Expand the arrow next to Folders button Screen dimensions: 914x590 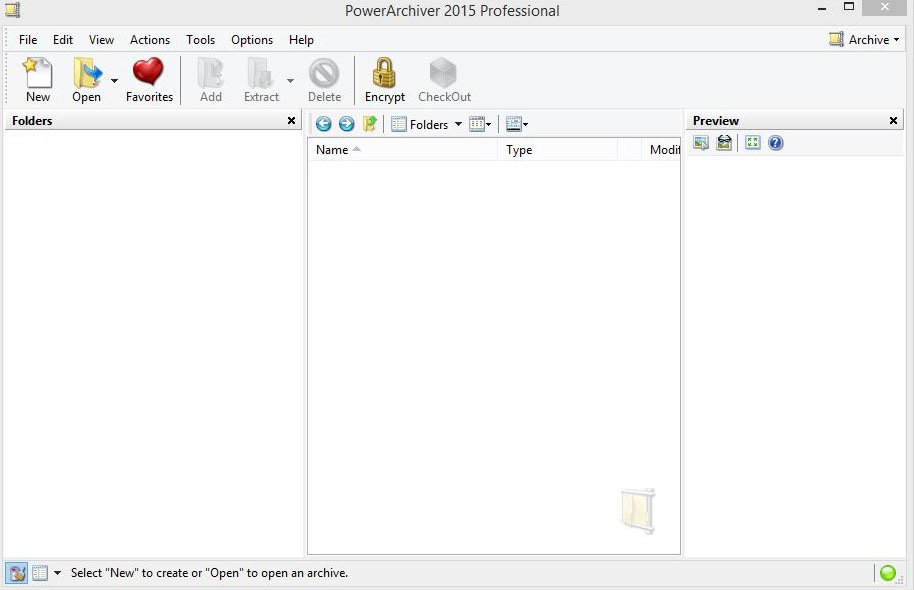(458, 124)
